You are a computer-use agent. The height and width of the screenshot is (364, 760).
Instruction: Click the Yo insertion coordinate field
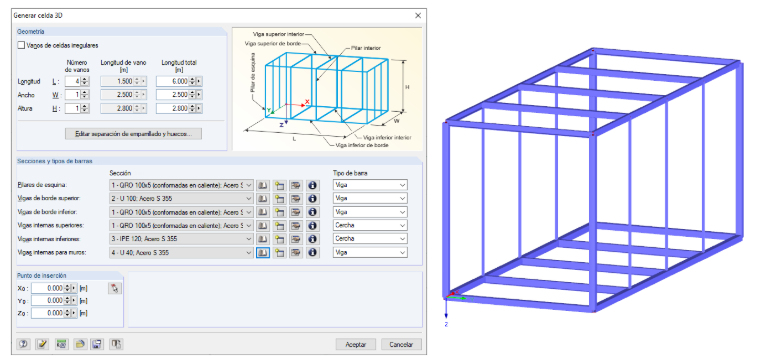pyautogui.click(x=48, y=301)
